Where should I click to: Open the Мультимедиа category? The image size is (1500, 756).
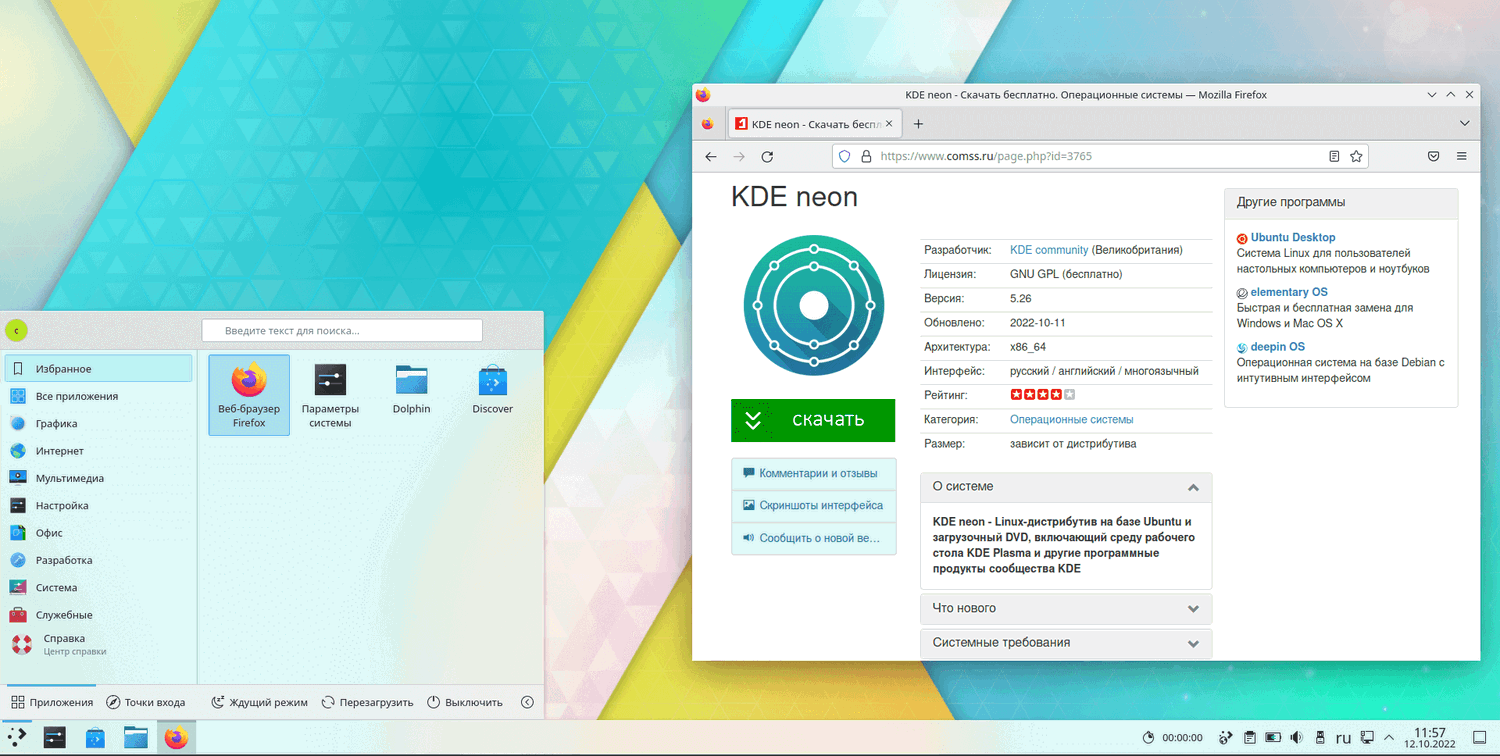(x=98, y=478)
